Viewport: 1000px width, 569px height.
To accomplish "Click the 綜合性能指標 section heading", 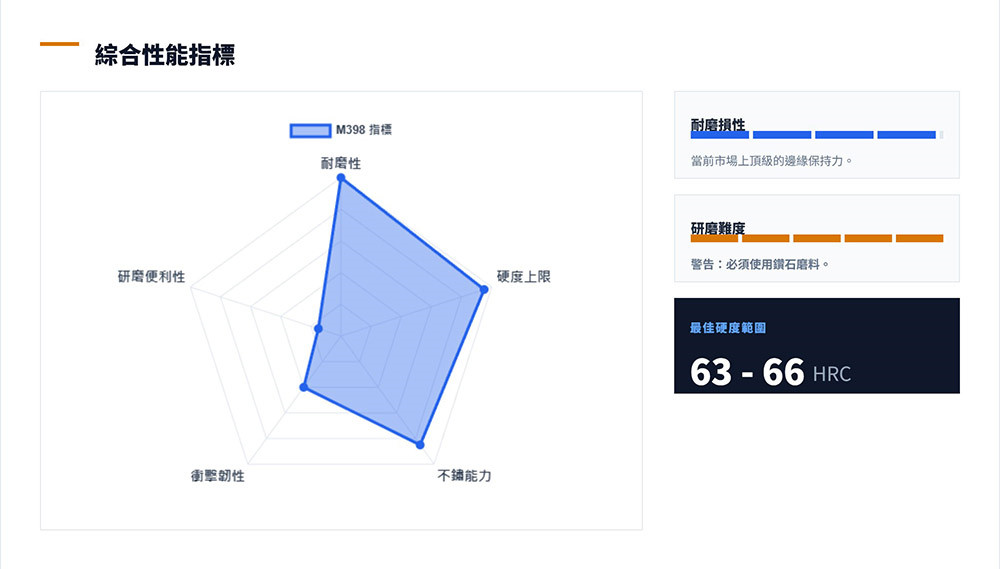I will point(165,55).
